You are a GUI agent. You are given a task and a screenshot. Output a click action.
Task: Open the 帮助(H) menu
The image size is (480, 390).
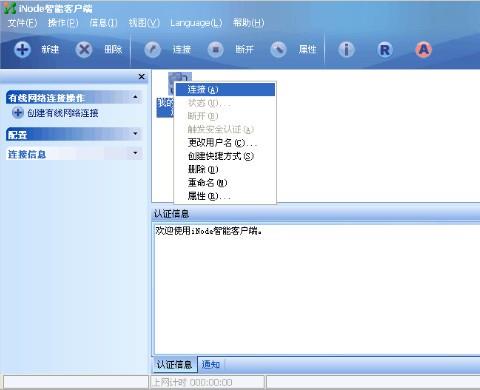[248, 23]
